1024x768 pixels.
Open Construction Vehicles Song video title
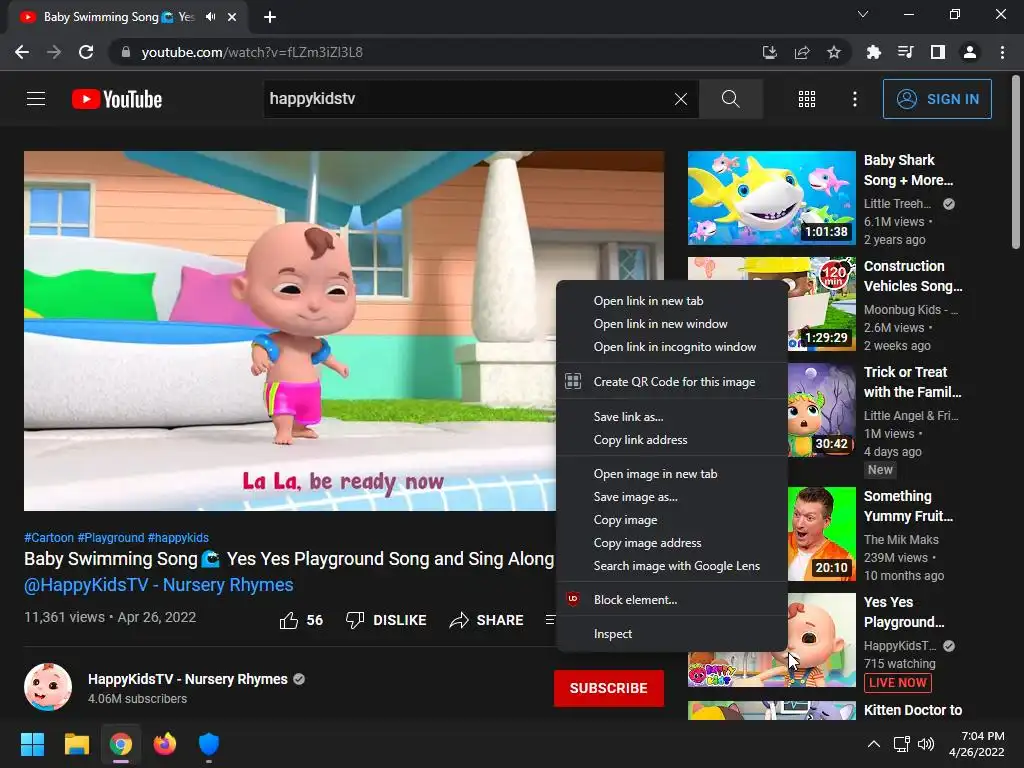click(913, 276)
